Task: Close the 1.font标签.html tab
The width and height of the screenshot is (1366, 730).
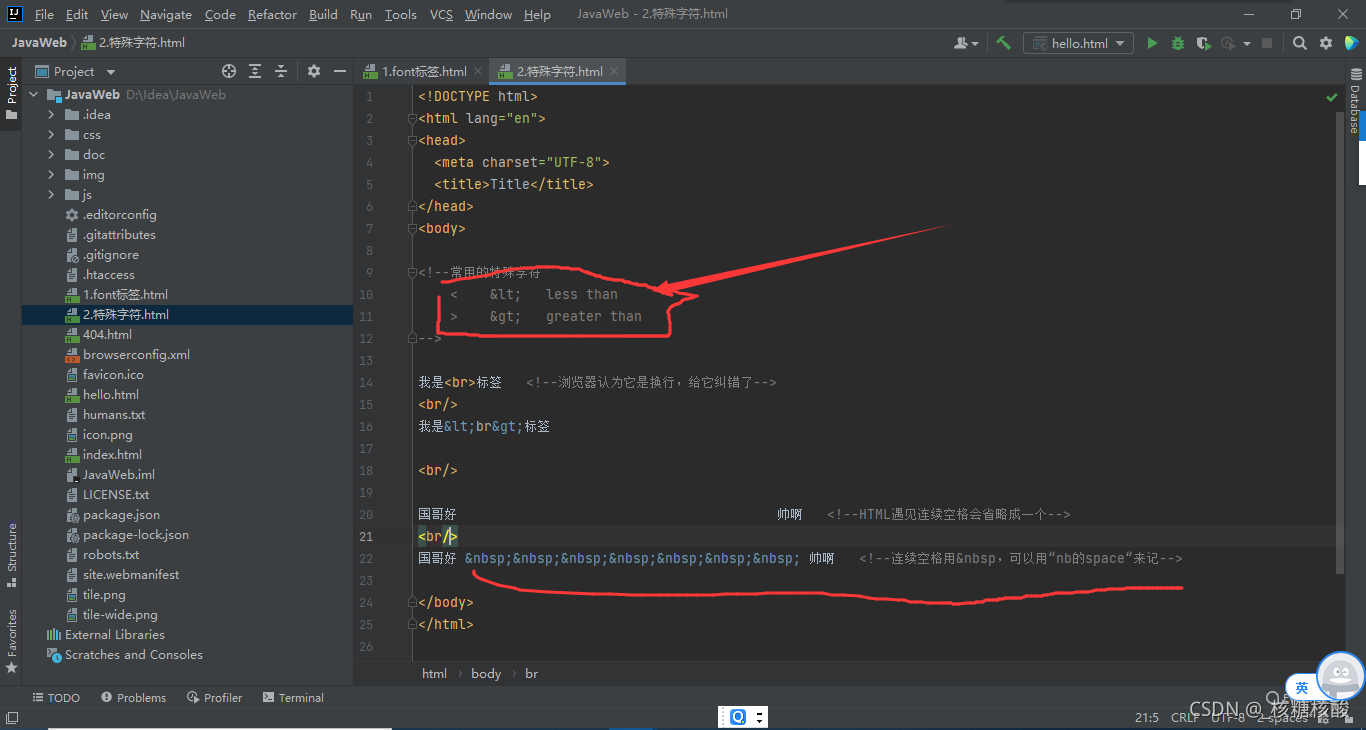Action: point(478,71)
